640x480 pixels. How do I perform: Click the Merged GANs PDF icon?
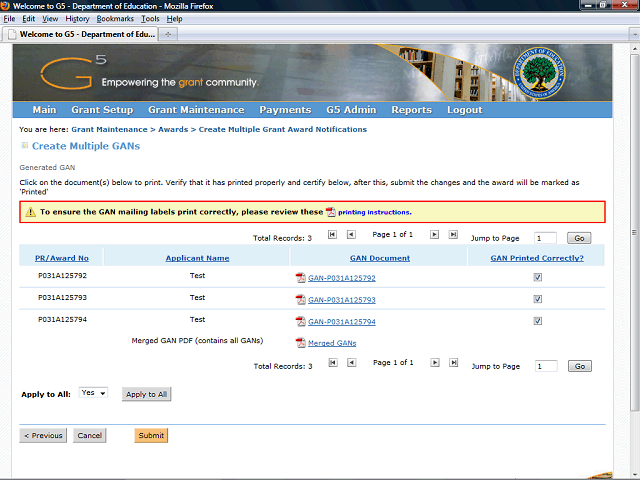pyautogui.click(x=300, y=343)
